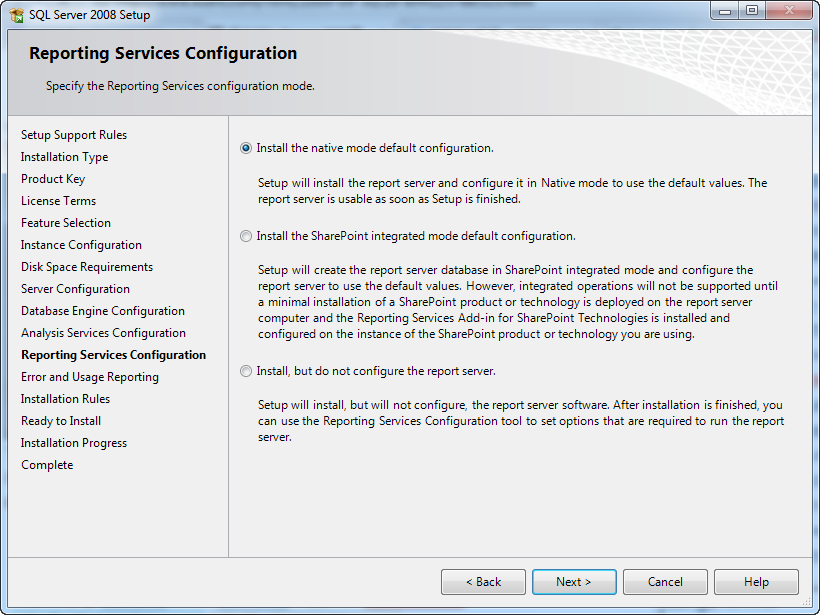The image size is (820, 615).
Task: Open the Help for this setup page
Action: coord(756,581)
